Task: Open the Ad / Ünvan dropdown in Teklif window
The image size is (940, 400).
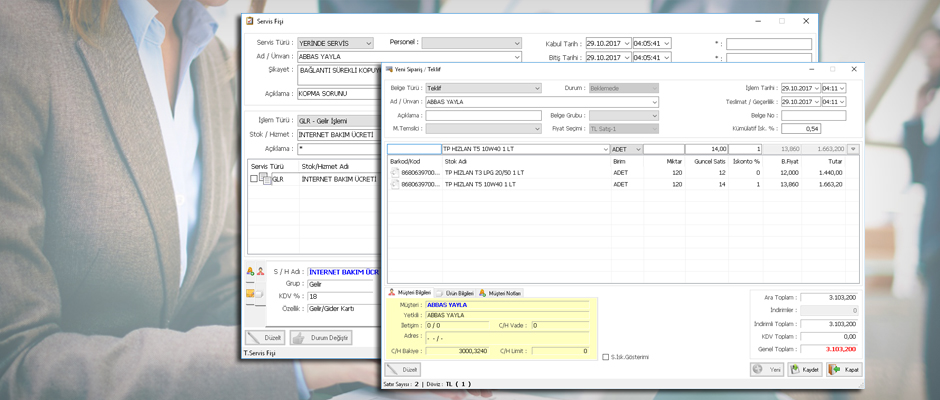Action: [x=655, y=102]
